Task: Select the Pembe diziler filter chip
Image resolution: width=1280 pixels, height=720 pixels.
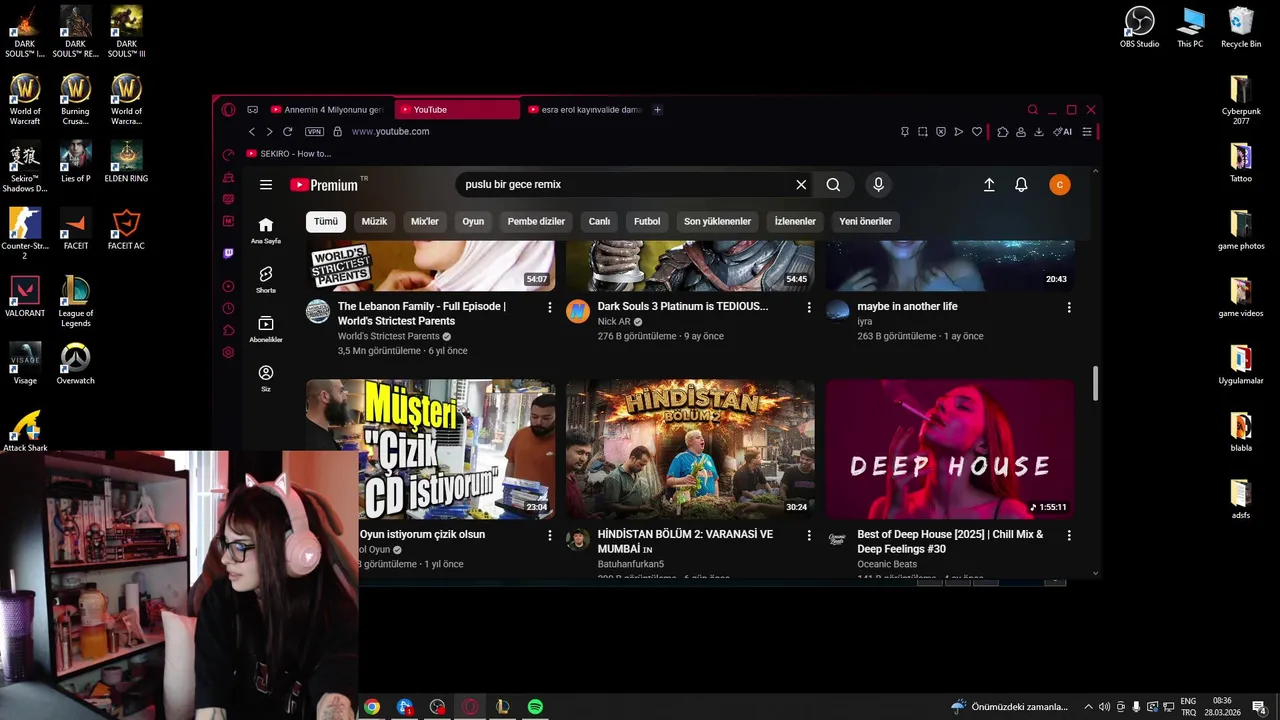Action: (536, 221)
